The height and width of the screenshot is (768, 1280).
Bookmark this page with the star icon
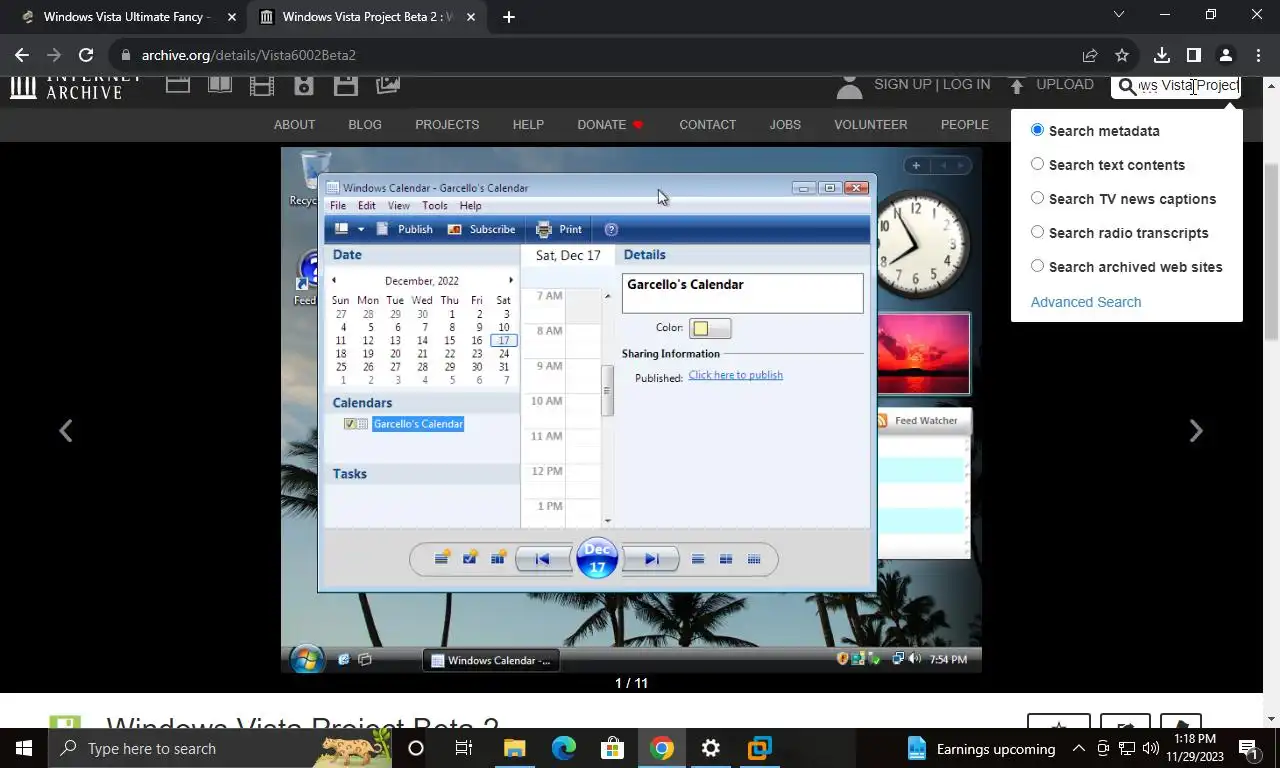click(x=1122, y=55)
